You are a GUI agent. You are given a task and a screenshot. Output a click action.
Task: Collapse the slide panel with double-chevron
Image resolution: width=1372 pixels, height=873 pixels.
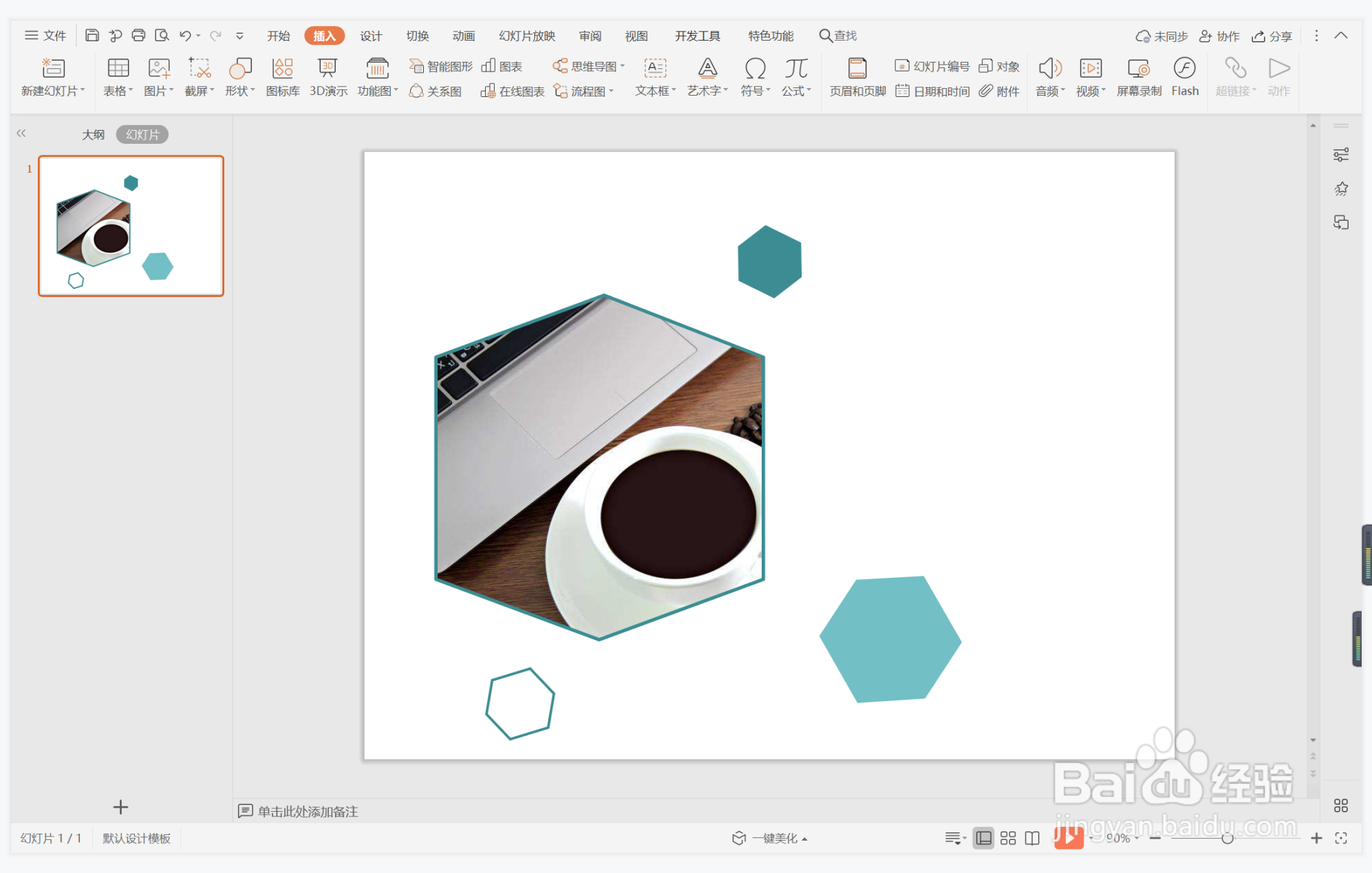(21, 133)
